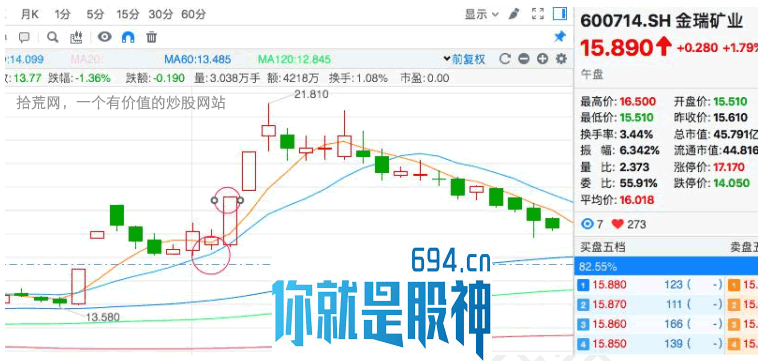764x361 pixels.
Task: Enter full screen chart mode
Action: click(537, 14)
